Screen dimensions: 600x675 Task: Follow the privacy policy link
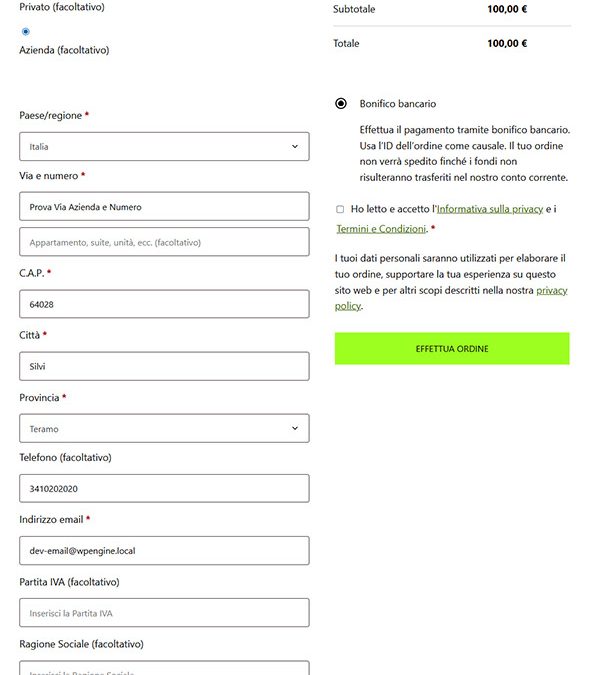point(551,290)
